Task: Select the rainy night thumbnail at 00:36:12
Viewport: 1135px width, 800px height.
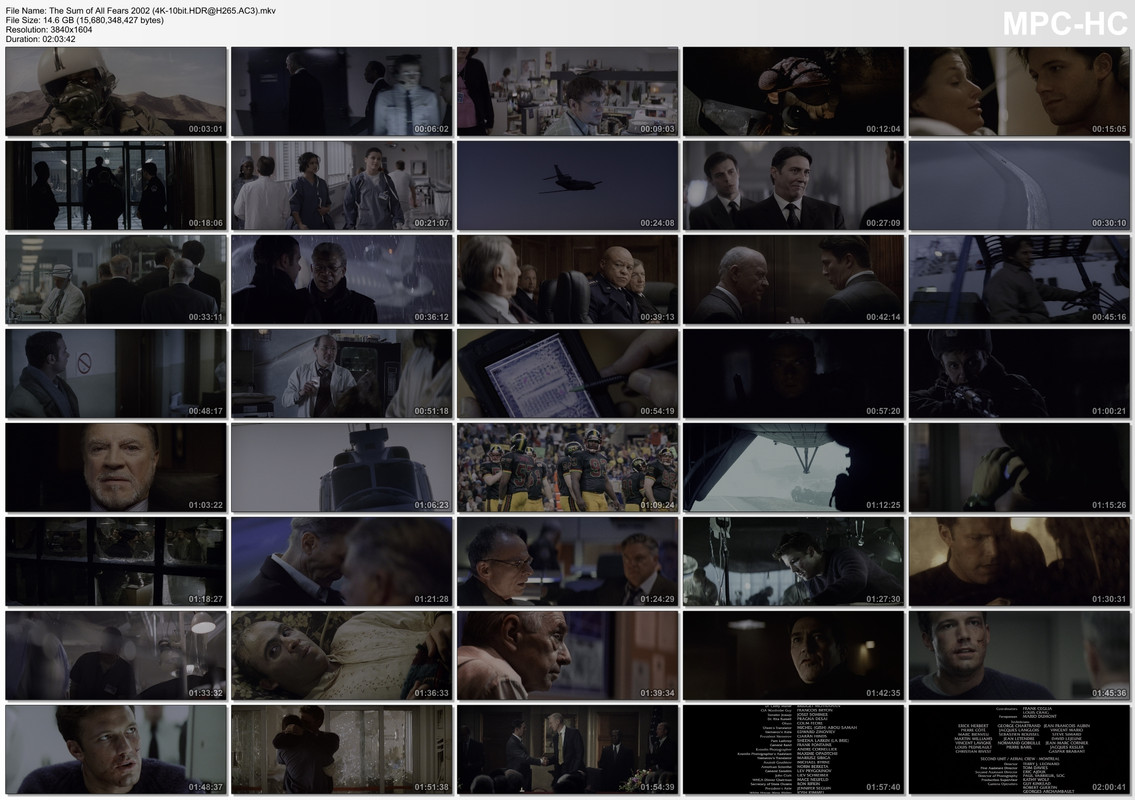Action: coord(342,279)
